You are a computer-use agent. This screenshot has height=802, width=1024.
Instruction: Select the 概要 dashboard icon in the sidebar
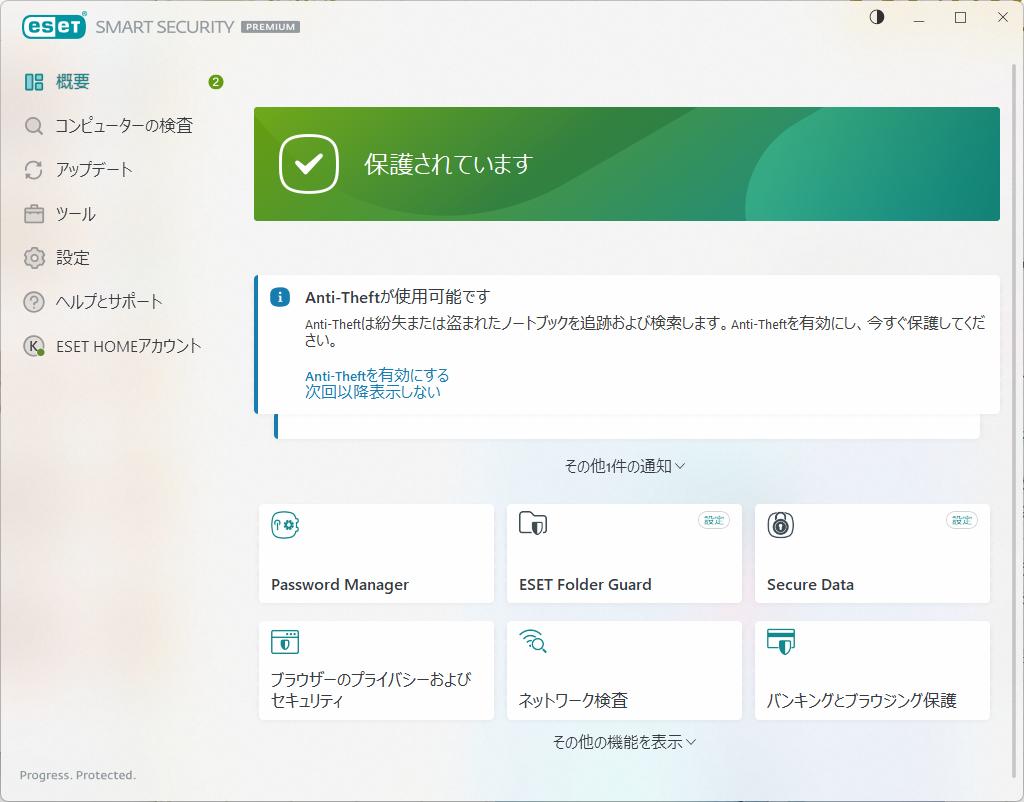34,82
